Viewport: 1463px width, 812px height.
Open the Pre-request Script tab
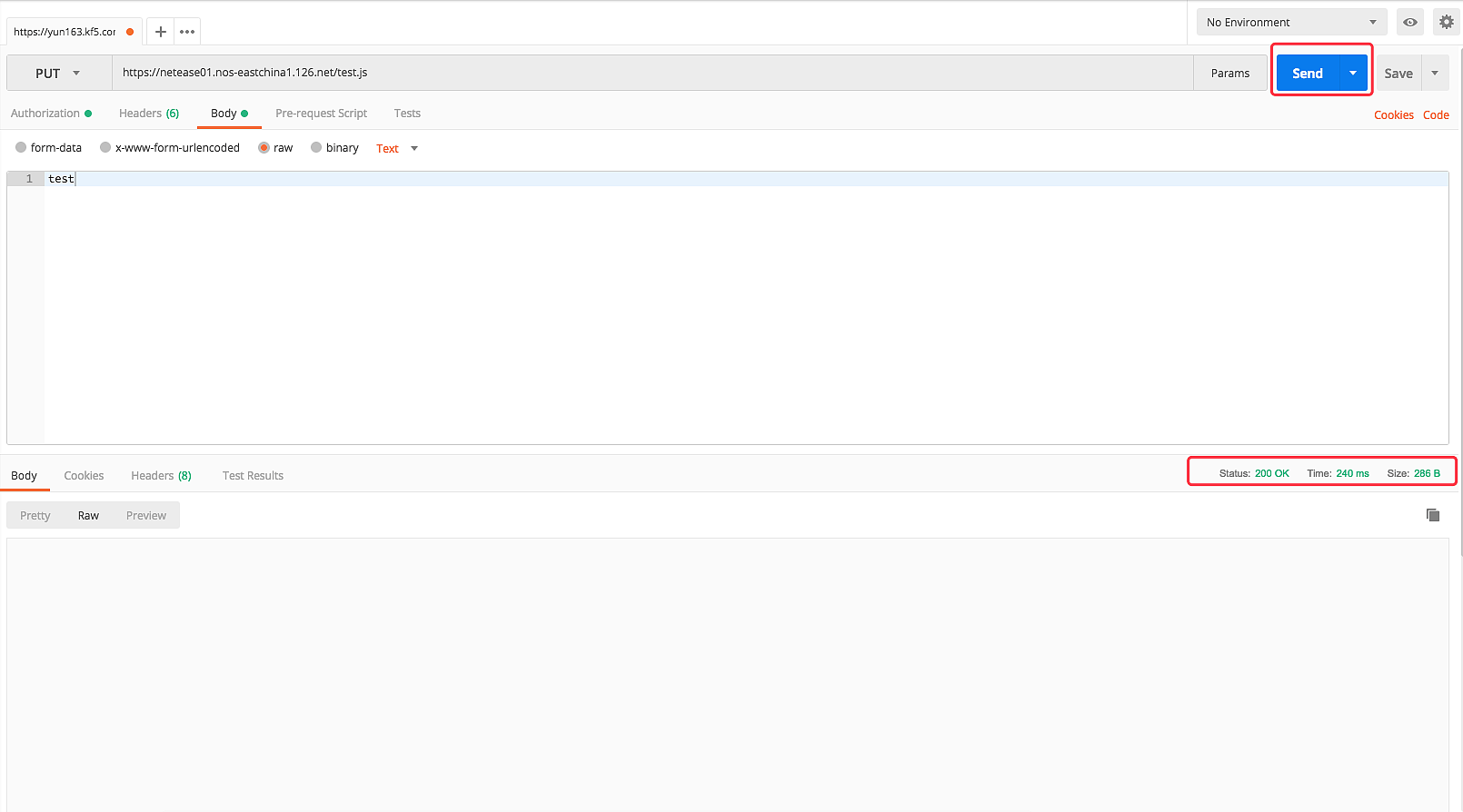[x=321, y=114]
